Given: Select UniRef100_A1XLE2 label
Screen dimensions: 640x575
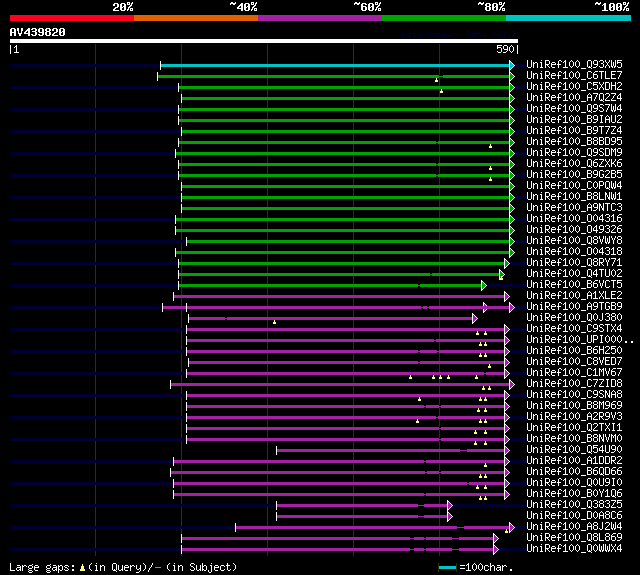Looking at the screenshot, I should coord(574,296).
